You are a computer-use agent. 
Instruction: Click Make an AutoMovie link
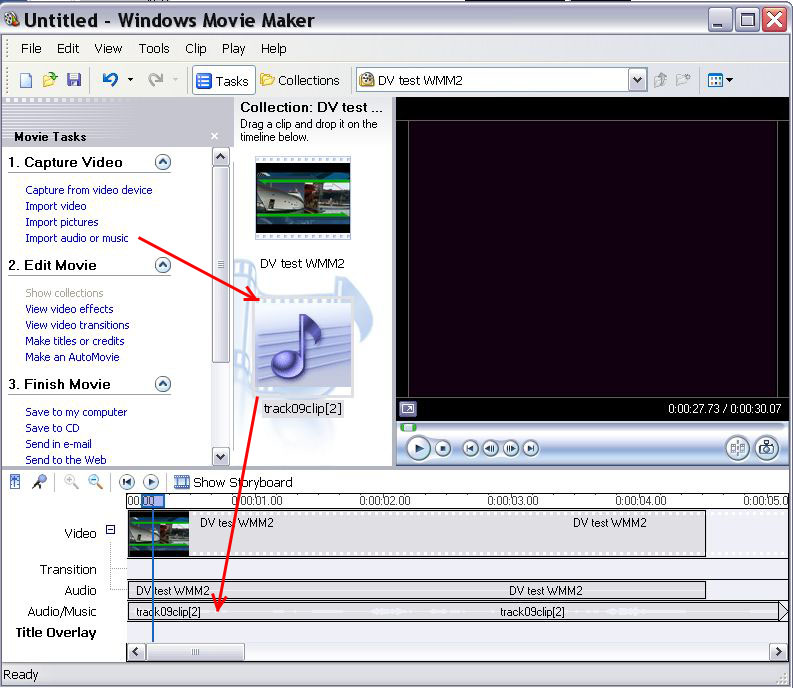(x=72, y=357)
